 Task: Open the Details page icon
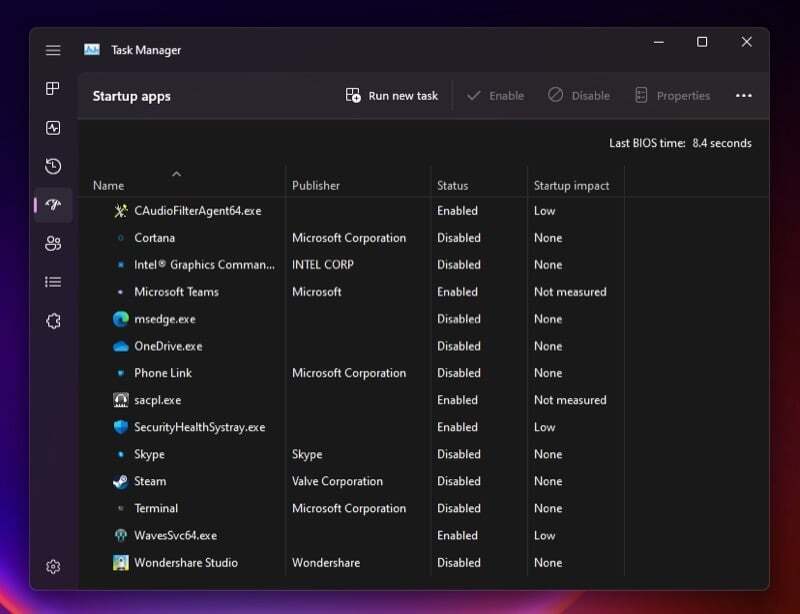(53, 282)
